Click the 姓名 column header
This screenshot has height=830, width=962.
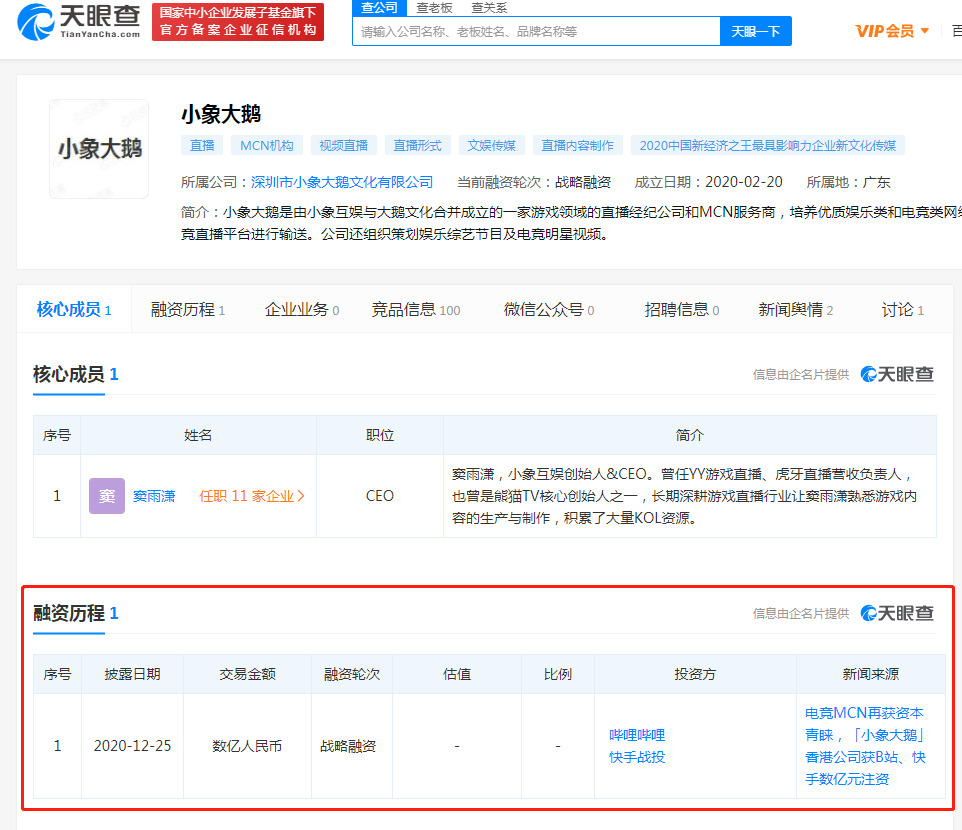coord(198,435)
